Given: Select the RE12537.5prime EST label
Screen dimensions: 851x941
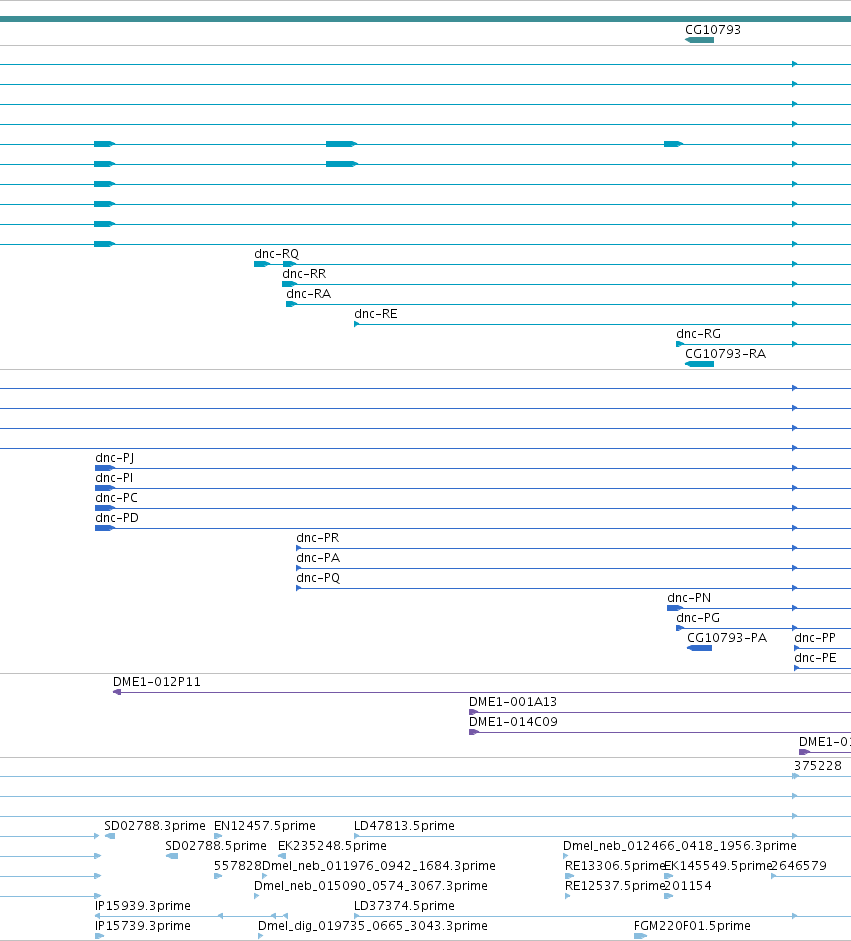Looking at the screenshot, I should pyautogui.click(x=615, y=886).
